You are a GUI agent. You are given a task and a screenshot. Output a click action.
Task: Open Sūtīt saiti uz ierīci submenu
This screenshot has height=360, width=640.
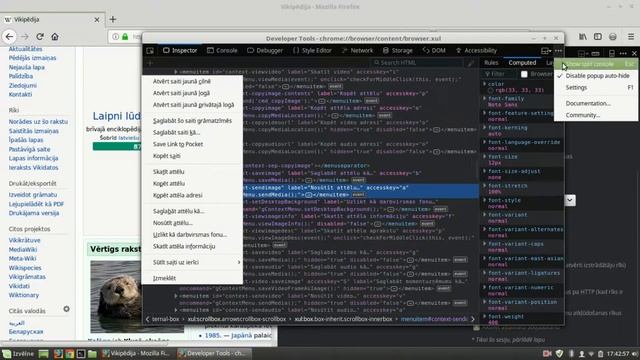click(192, 262)
